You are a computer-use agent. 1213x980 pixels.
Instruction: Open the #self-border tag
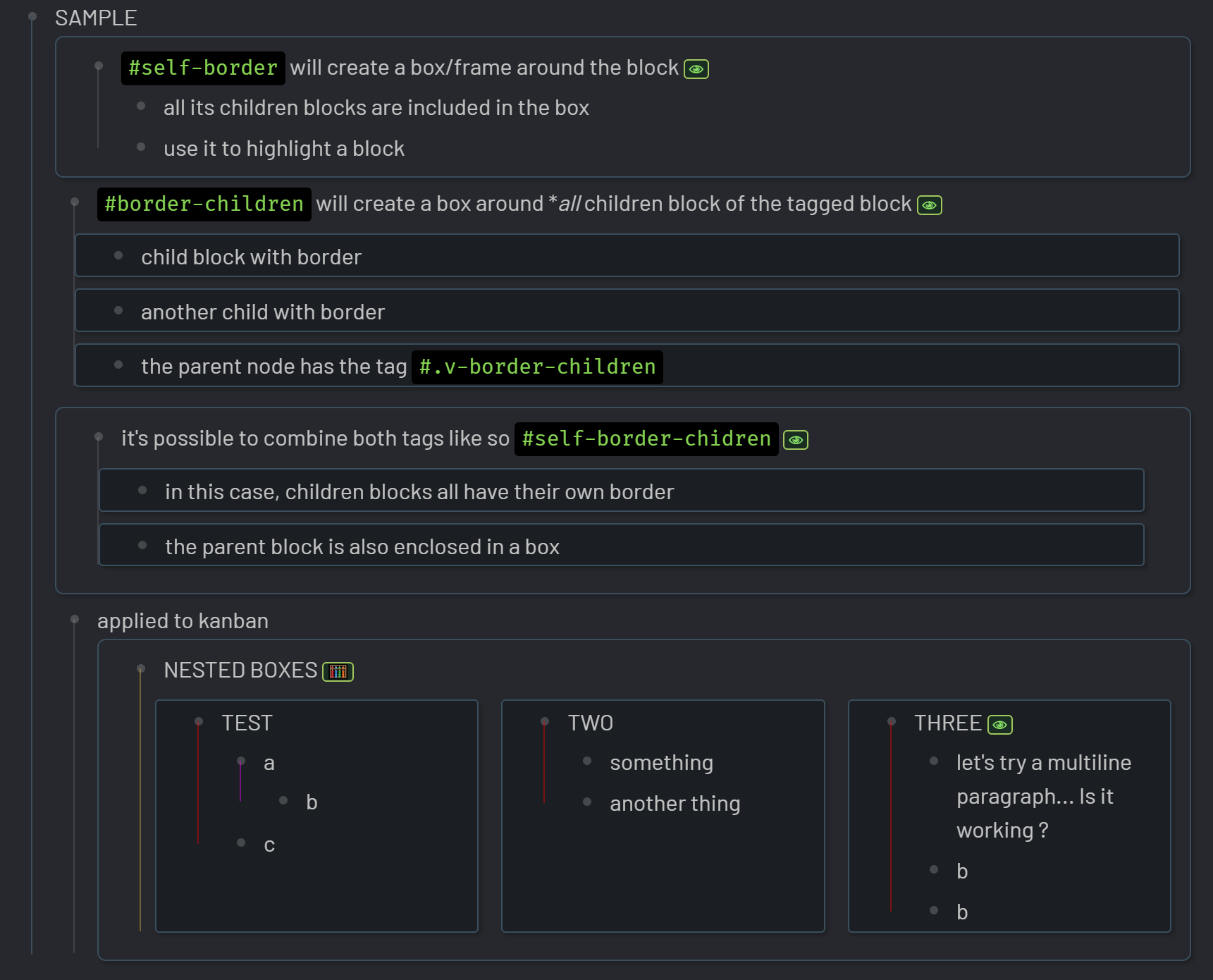coord(203,68)
